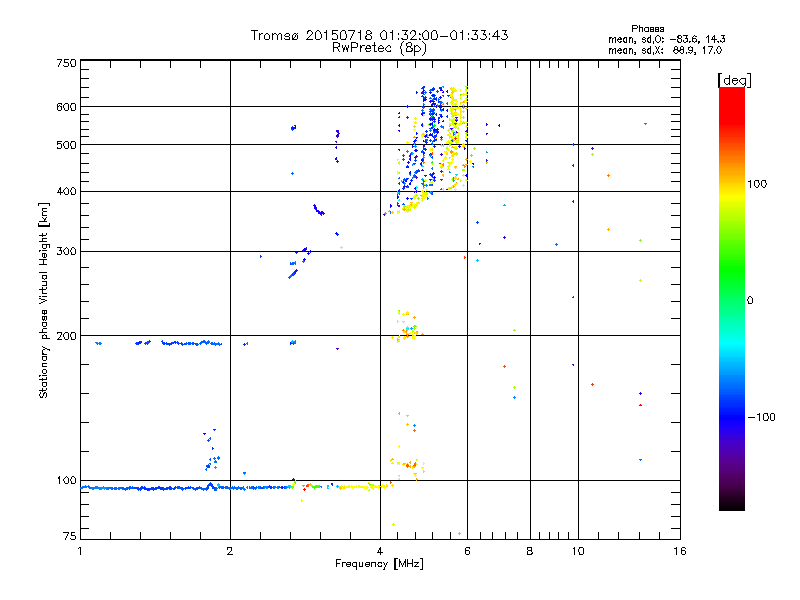Click the 'mean, sd,O: -83.6, 14.3' line
The height and width of the screenshot is (600, 800).
click(x=666, y=39)
